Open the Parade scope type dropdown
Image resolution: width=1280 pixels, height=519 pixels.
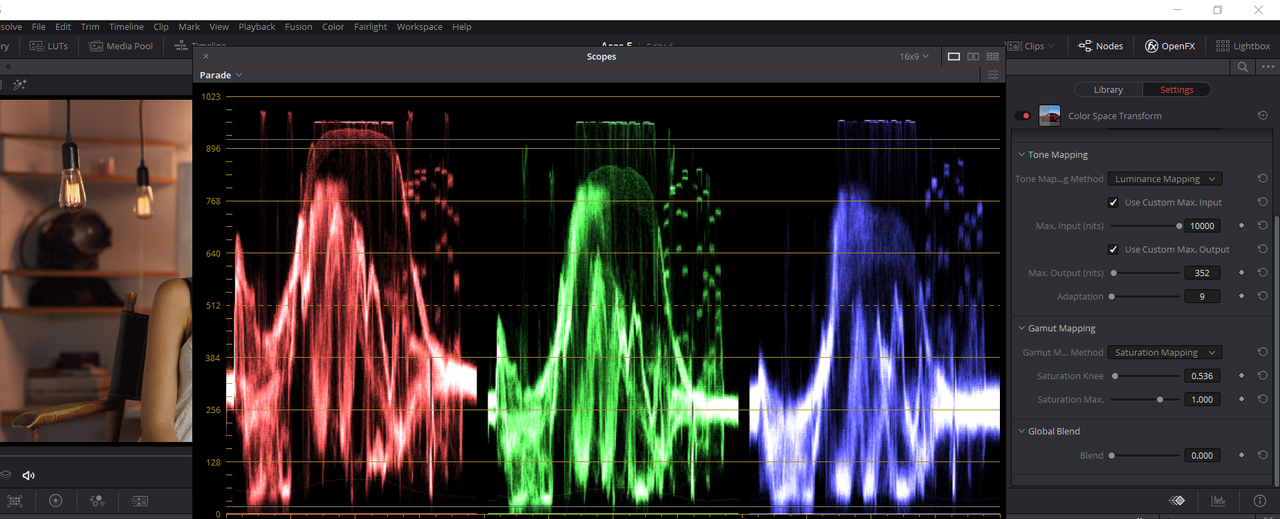[x=221, y=75]
